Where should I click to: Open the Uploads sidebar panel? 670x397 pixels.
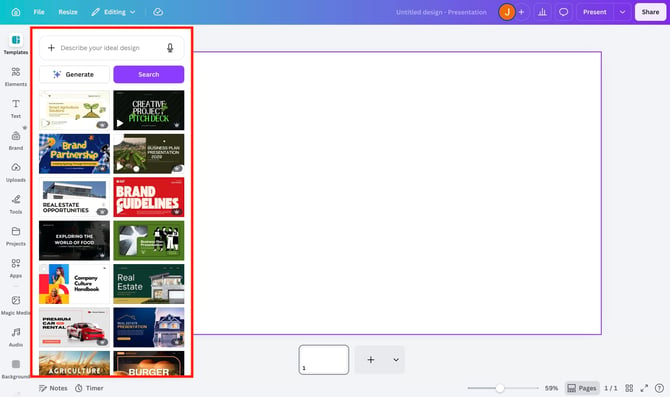(16, 172)
